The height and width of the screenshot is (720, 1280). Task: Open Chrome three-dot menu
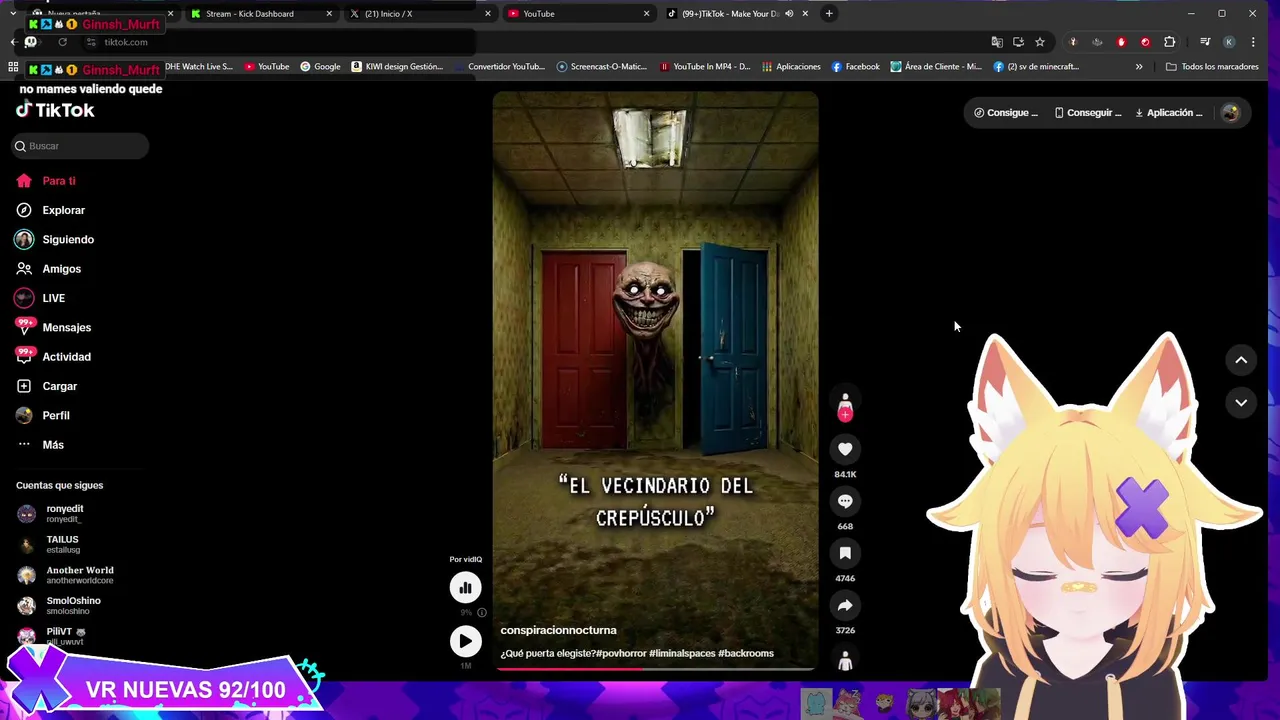(1253, 42)
